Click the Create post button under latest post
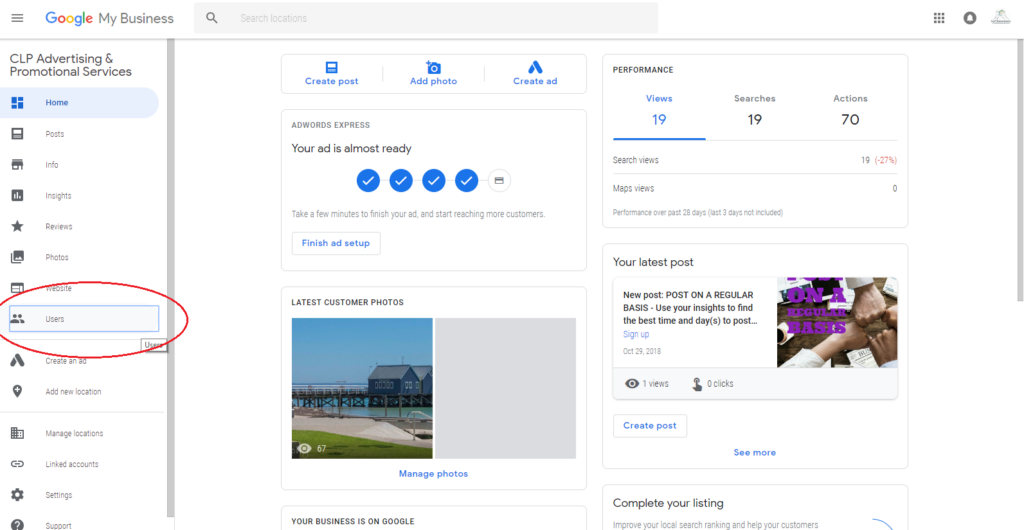The width and height of the screenshot is (1024, 530). pos(650,426)
